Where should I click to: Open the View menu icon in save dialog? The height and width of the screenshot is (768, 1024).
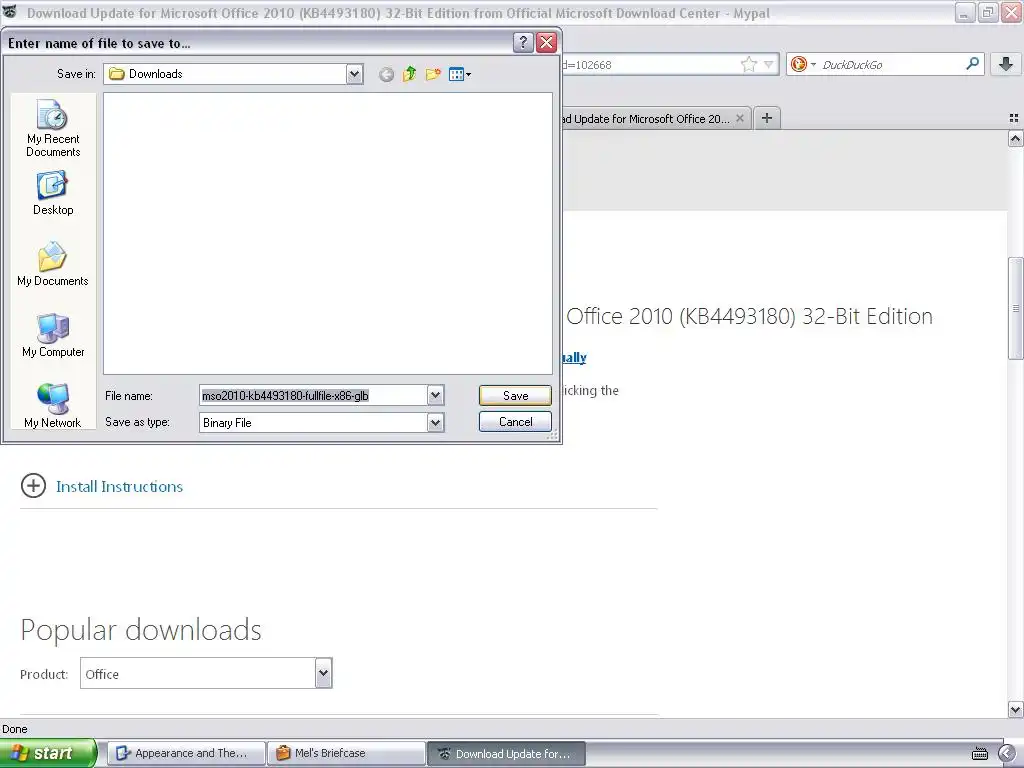tap(460, 74)
